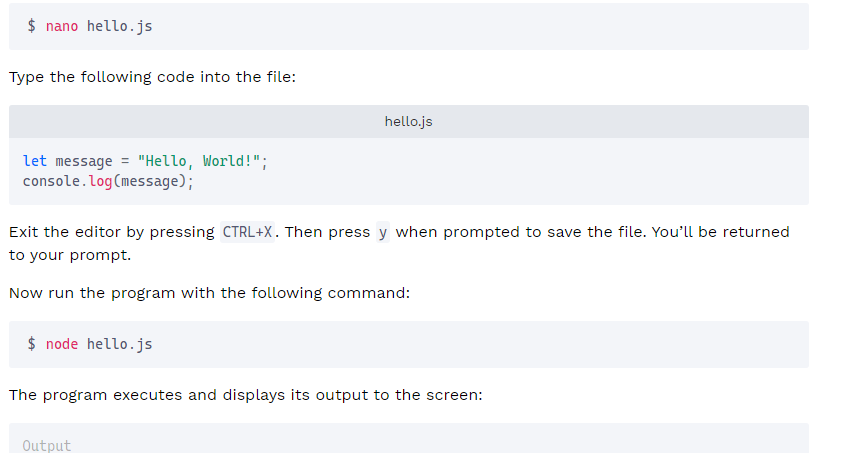858x453 pixels.
Task: Click the dollar prompt before nano
Action: point(32,26)
